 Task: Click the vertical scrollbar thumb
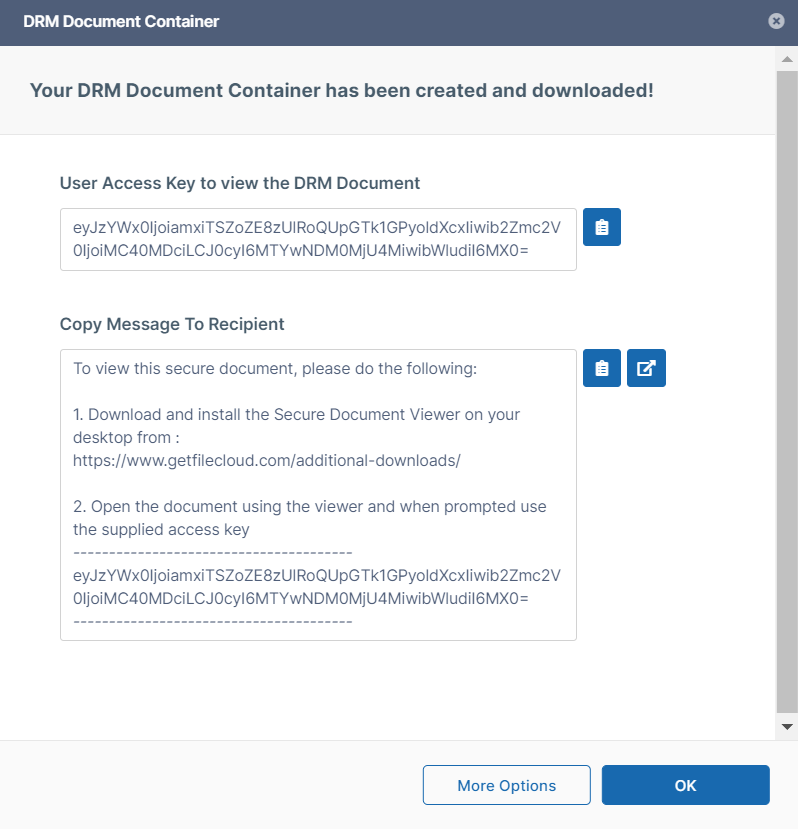pos(786,390)
